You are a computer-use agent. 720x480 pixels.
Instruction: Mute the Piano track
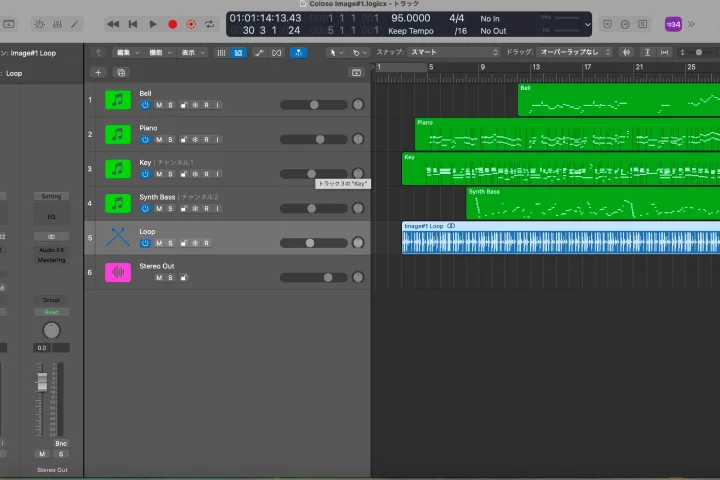tap(159, 140)
